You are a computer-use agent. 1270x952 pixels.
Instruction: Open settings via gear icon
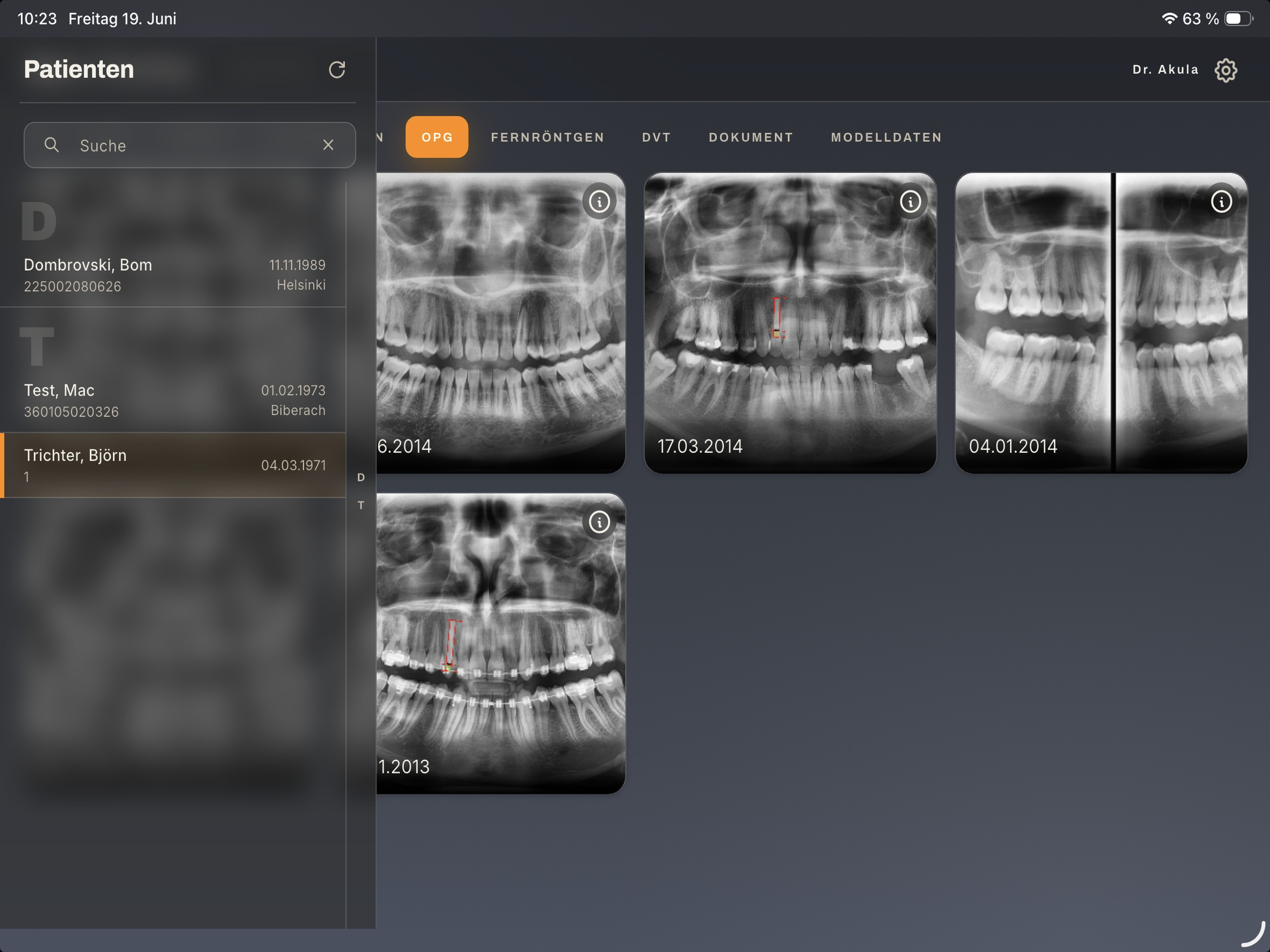[1226, 70]
